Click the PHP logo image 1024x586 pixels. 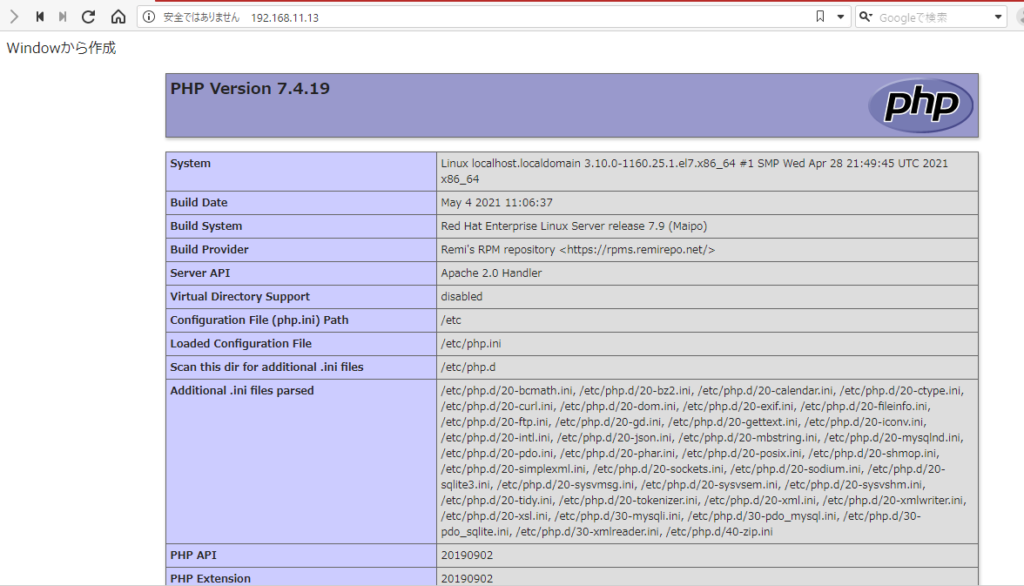(920, 105)
